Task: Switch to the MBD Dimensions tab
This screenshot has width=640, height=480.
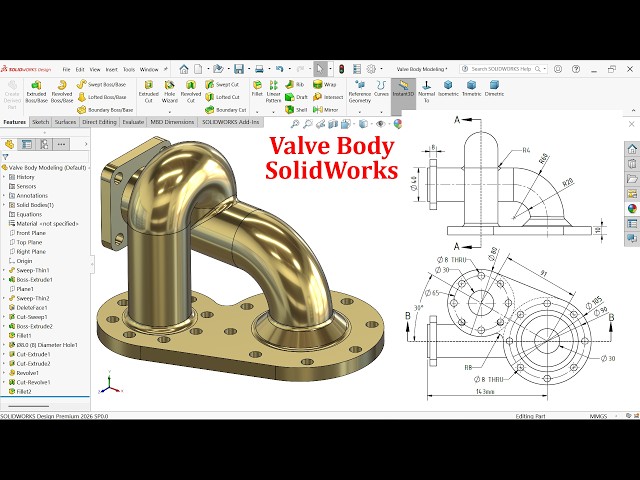Action: point(172,122)
